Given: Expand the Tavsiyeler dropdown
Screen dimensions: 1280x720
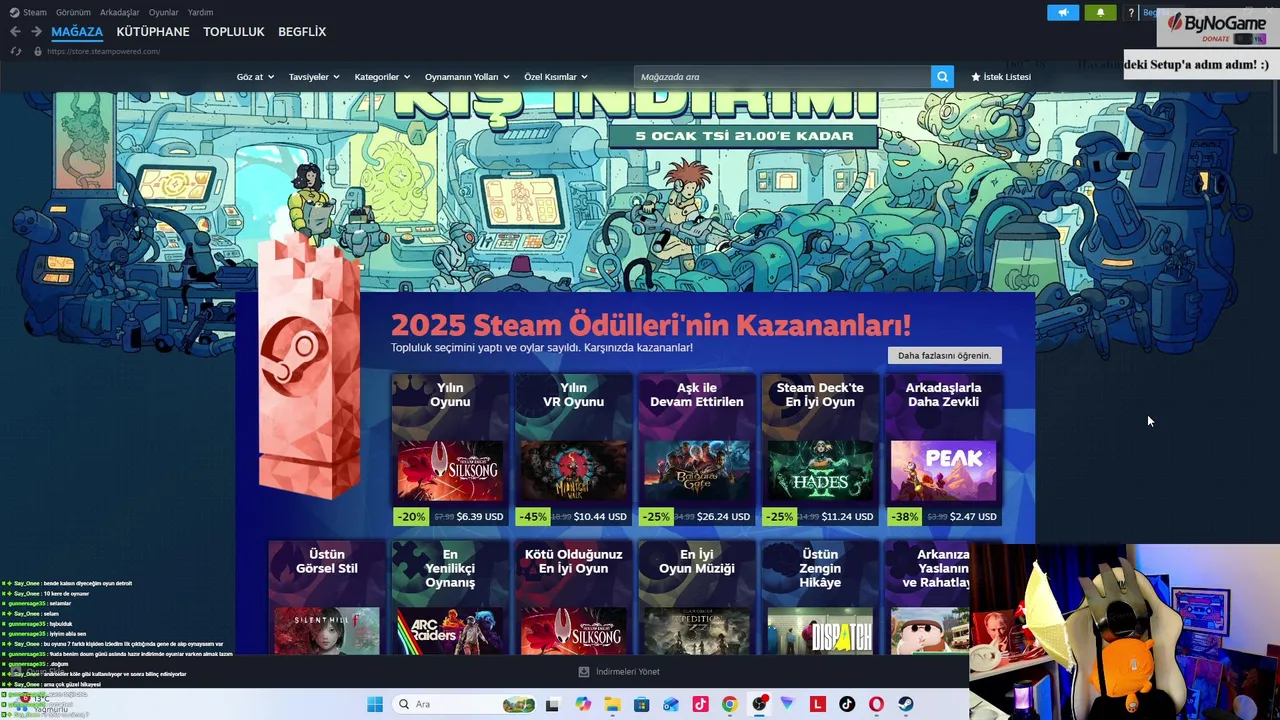Looking at the screenshot, I should click(314, 77).
